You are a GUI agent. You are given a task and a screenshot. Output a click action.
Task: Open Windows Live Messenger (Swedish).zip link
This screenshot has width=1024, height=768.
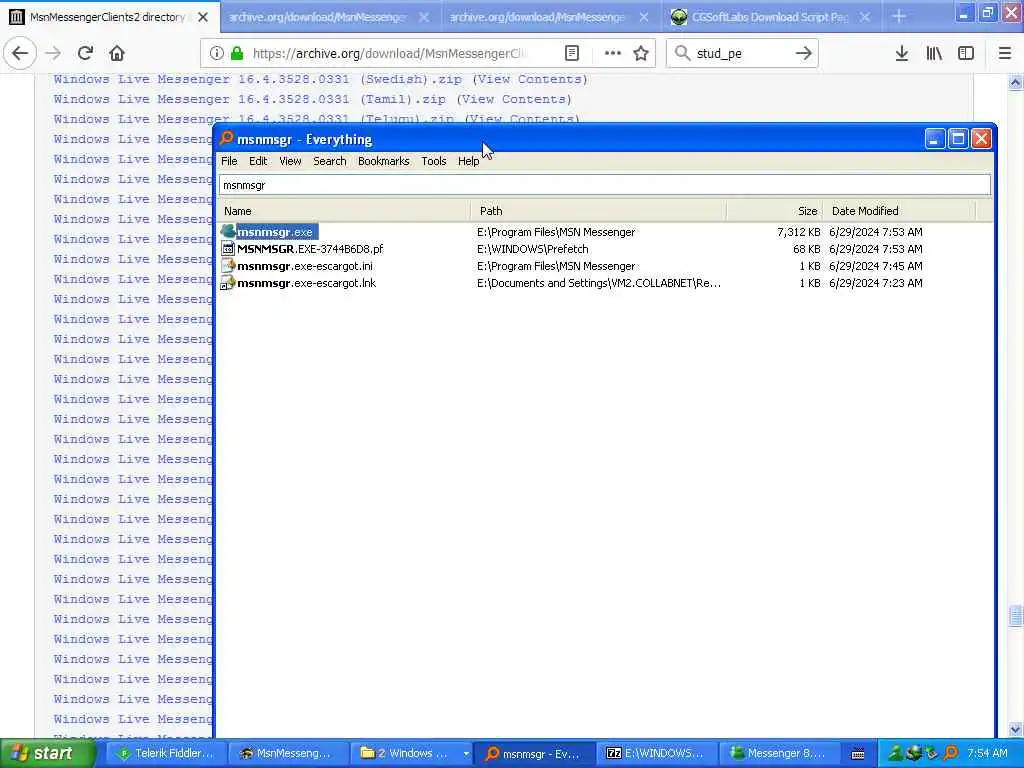257,79
